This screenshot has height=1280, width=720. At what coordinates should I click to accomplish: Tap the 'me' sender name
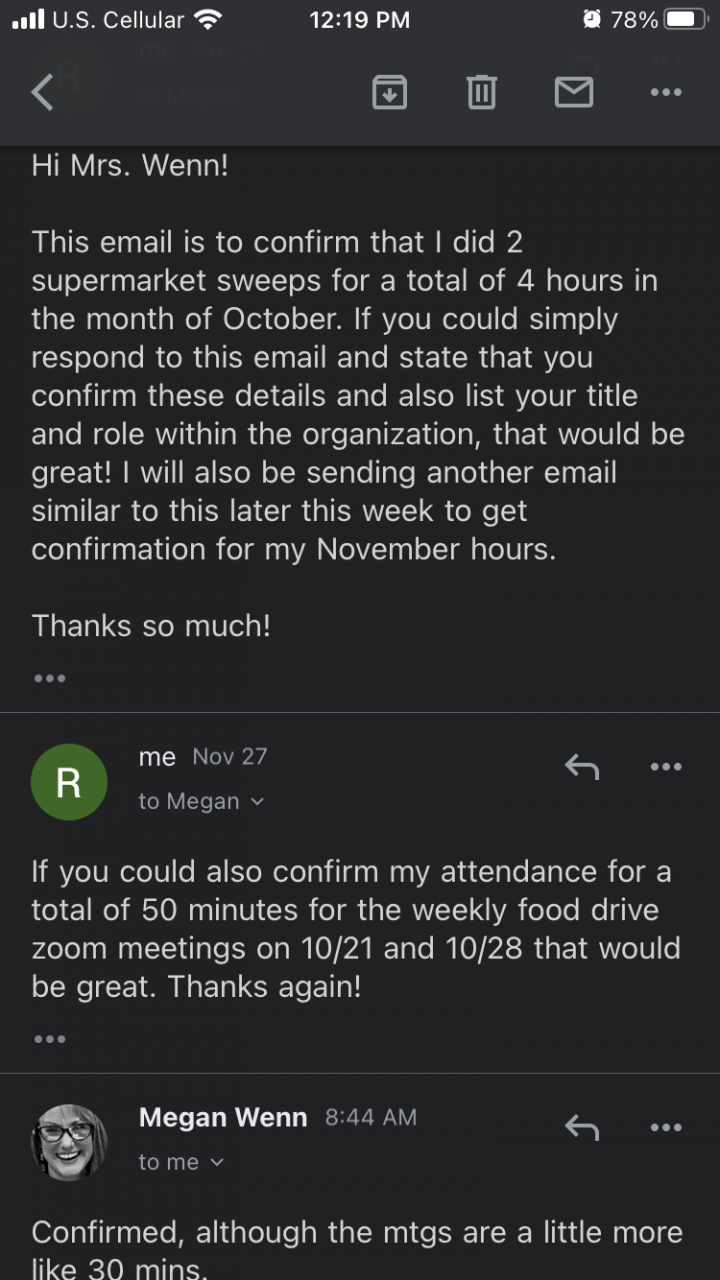[157, 757]
